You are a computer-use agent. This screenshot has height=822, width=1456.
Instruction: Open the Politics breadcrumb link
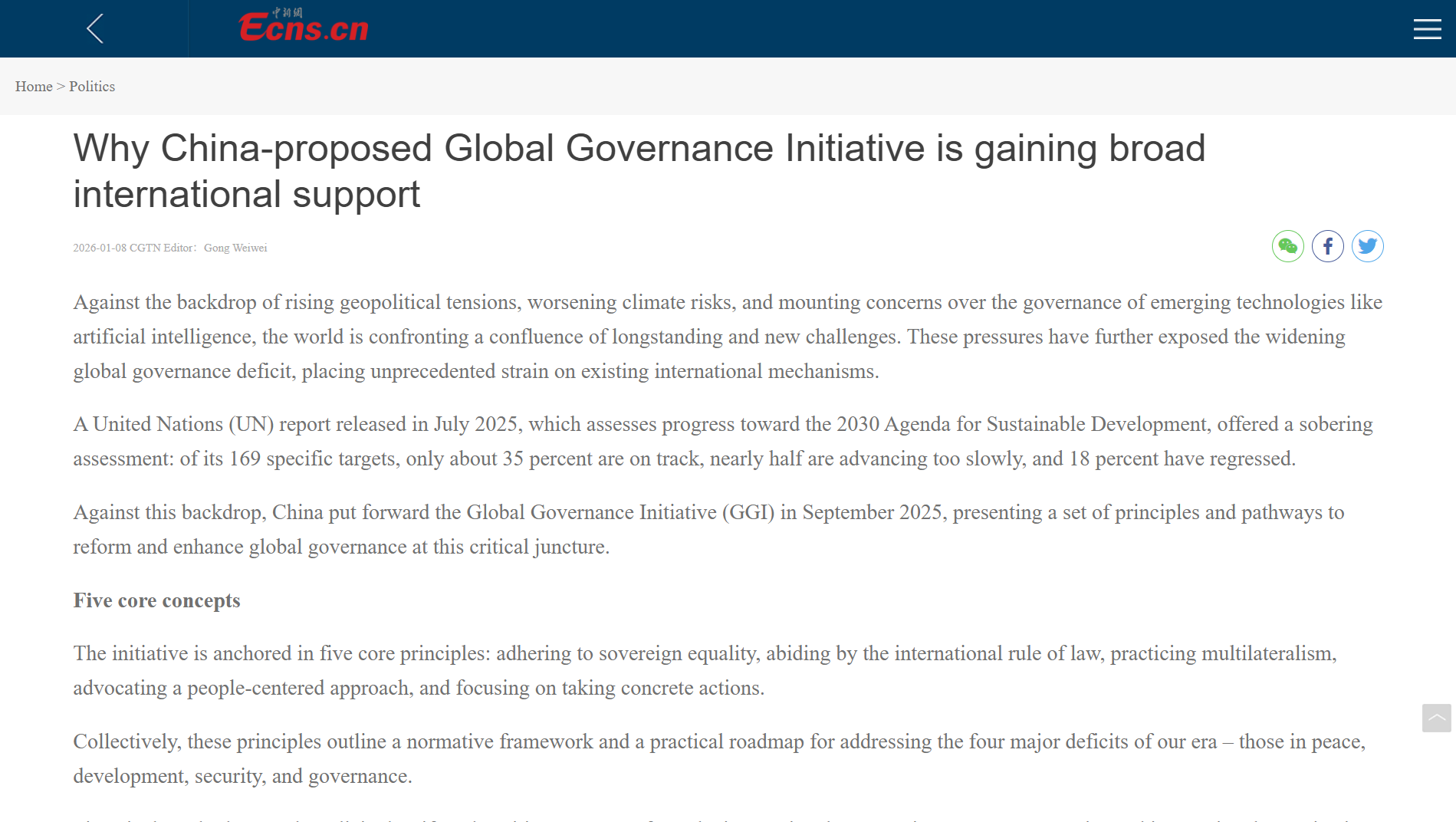point(92,87)
